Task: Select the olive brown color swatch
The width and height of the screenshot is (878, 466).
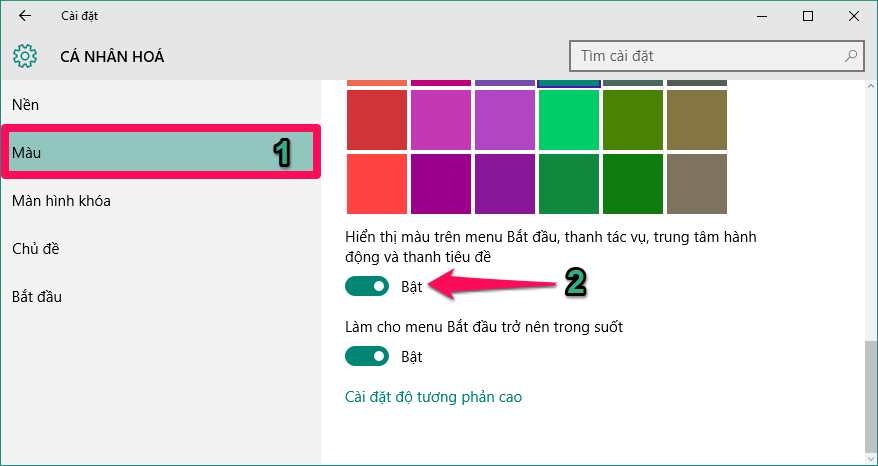Action: click(x=697, y=119)
